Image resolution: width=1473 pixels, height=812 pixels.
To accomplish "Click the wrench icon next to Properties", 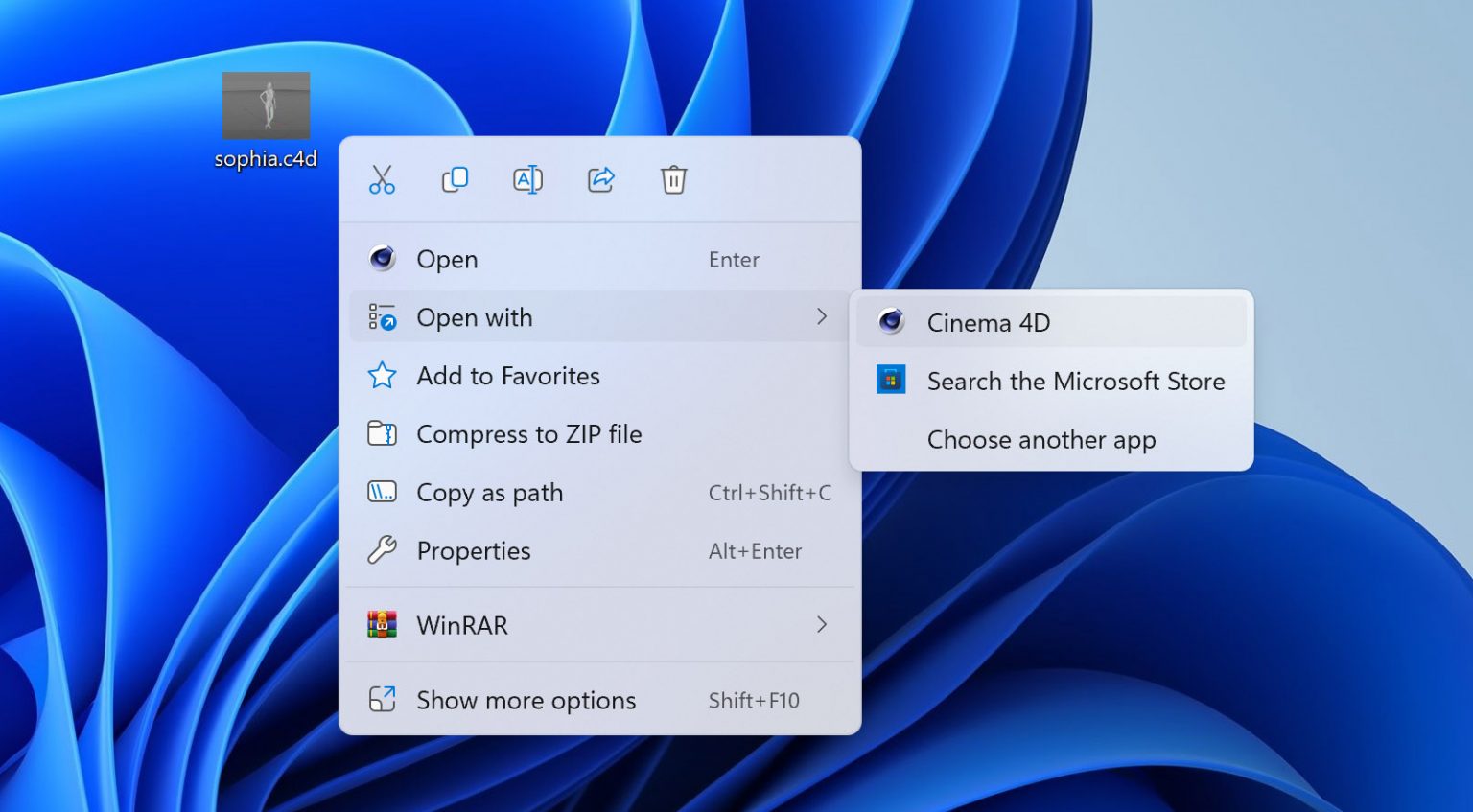I will [383, 550].
